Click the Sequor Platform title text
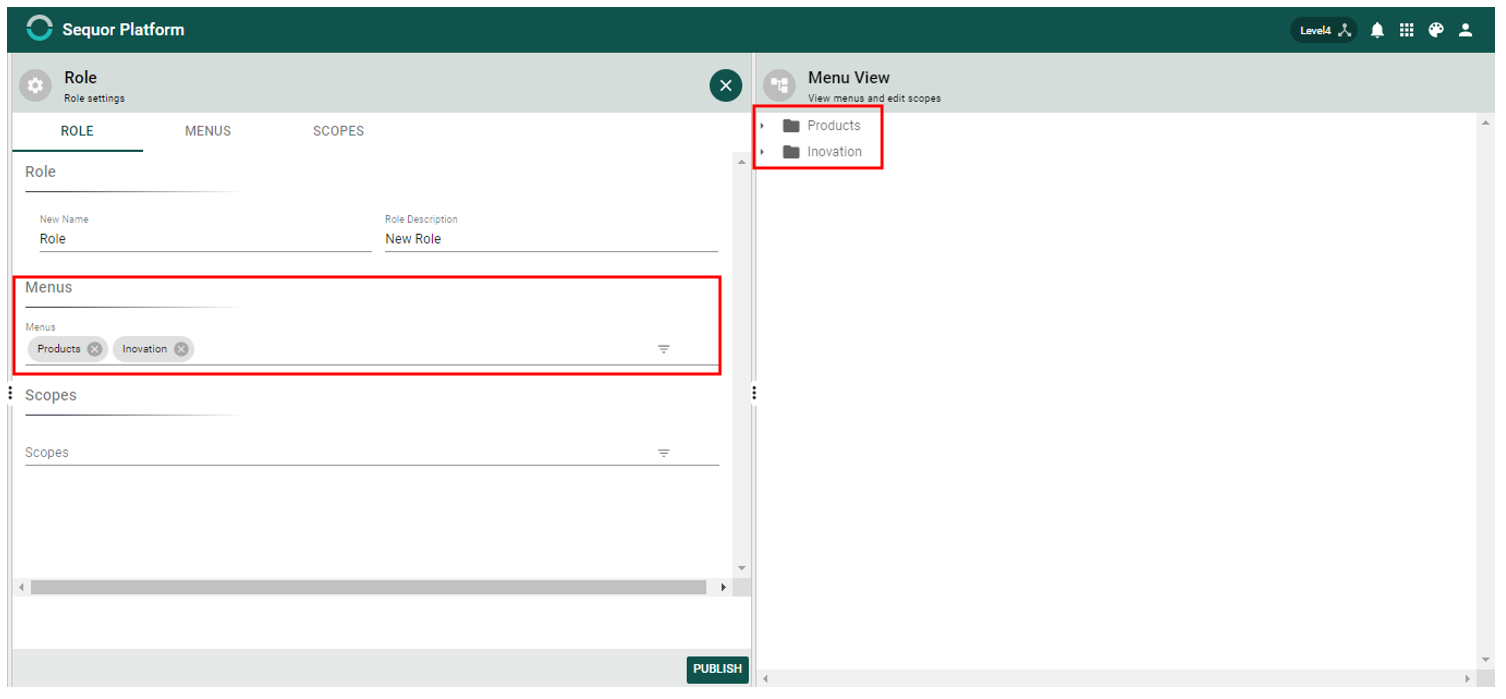This screenshot has width=1506, height=699. click(x=123, y=30)
